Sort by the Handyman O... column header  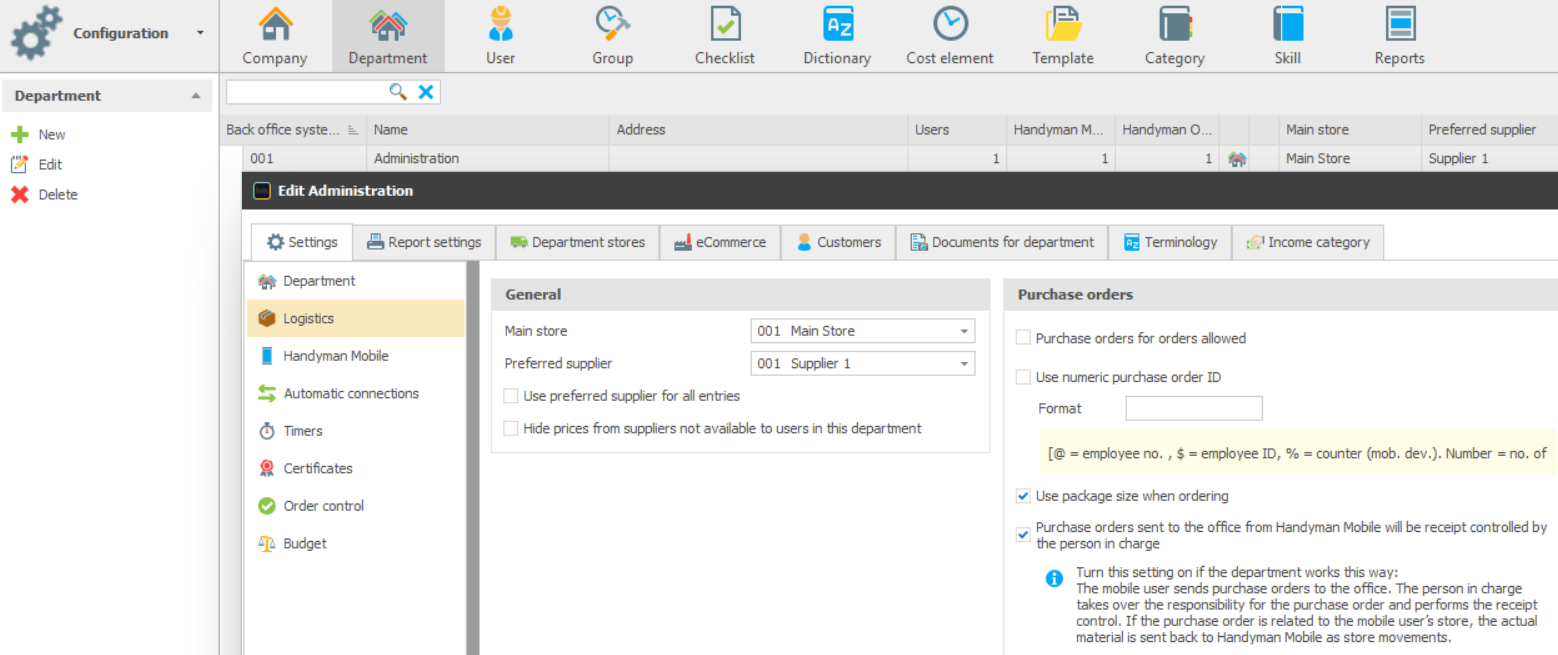(x=1167, y=129)
